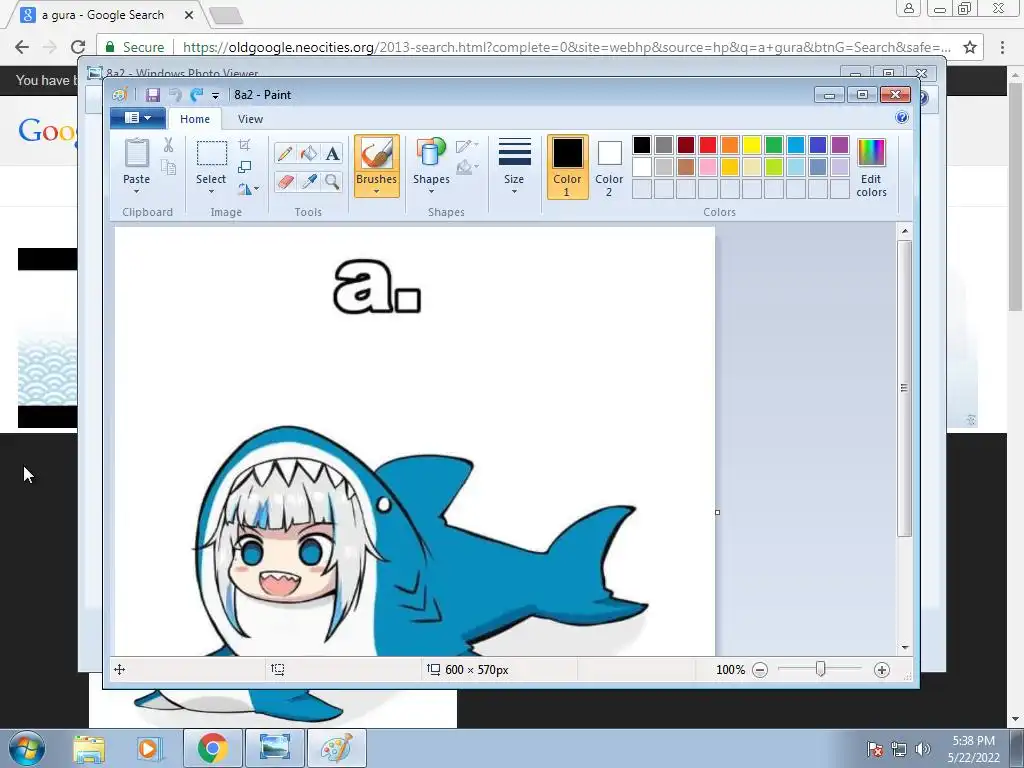This screenshot has width=1024, height=768.
Task: Choose the pink color swatch
Action: tap(708, 167)
